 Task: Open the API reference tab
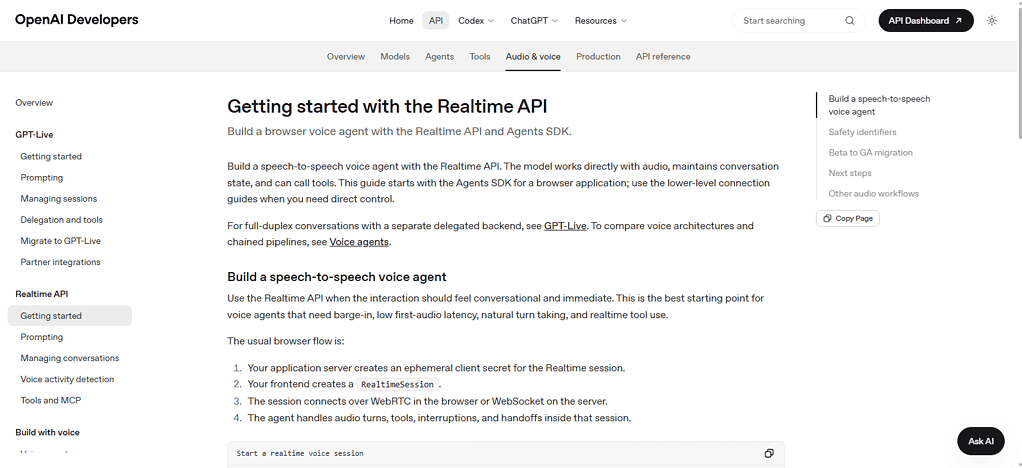[x=663, y=57]
